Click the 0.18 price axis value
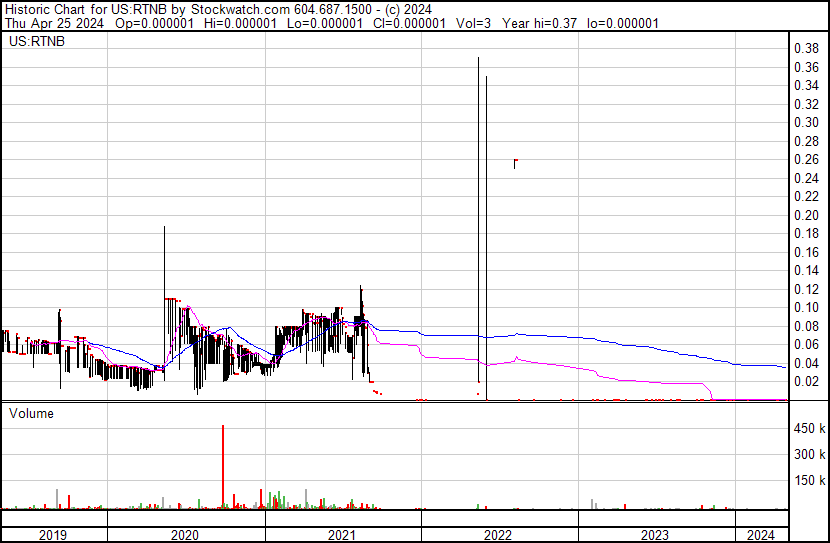The height and width of the screenshot is (543, 830). pos(806,233)
